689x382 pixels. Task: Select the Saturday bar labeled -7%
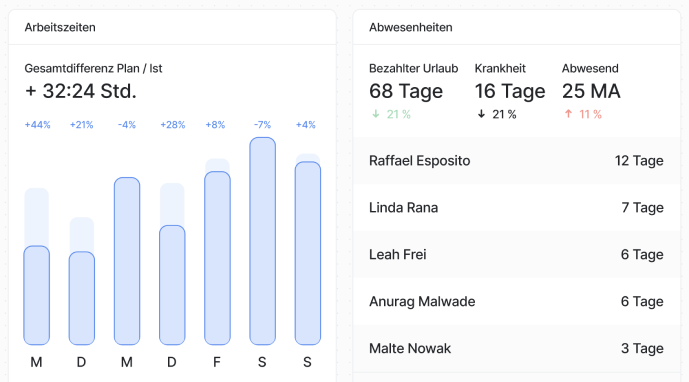tap(263, 241)
